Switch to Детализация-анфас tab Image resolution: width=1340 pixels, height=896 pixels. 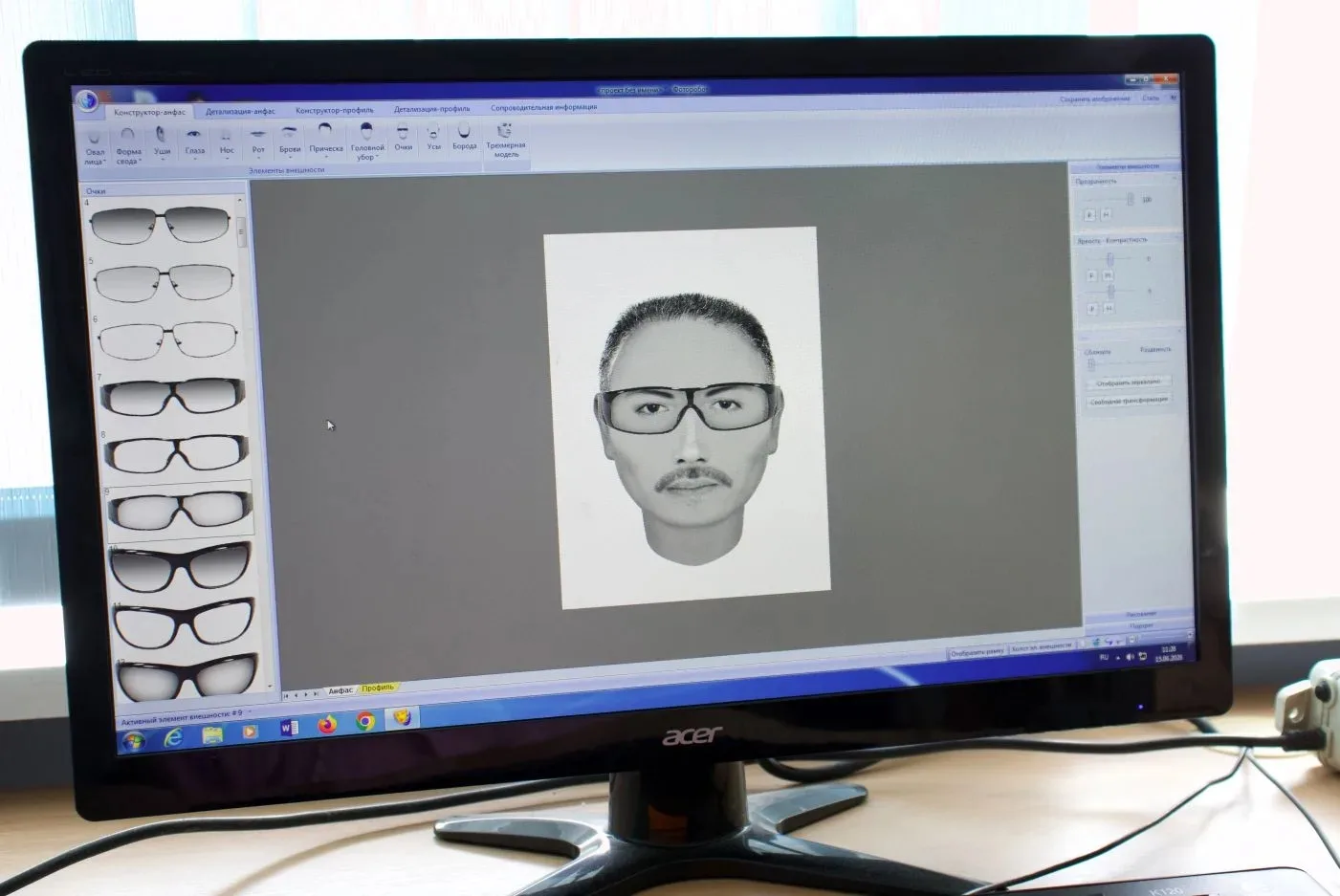pyautogui.click(x=241, y=111)
